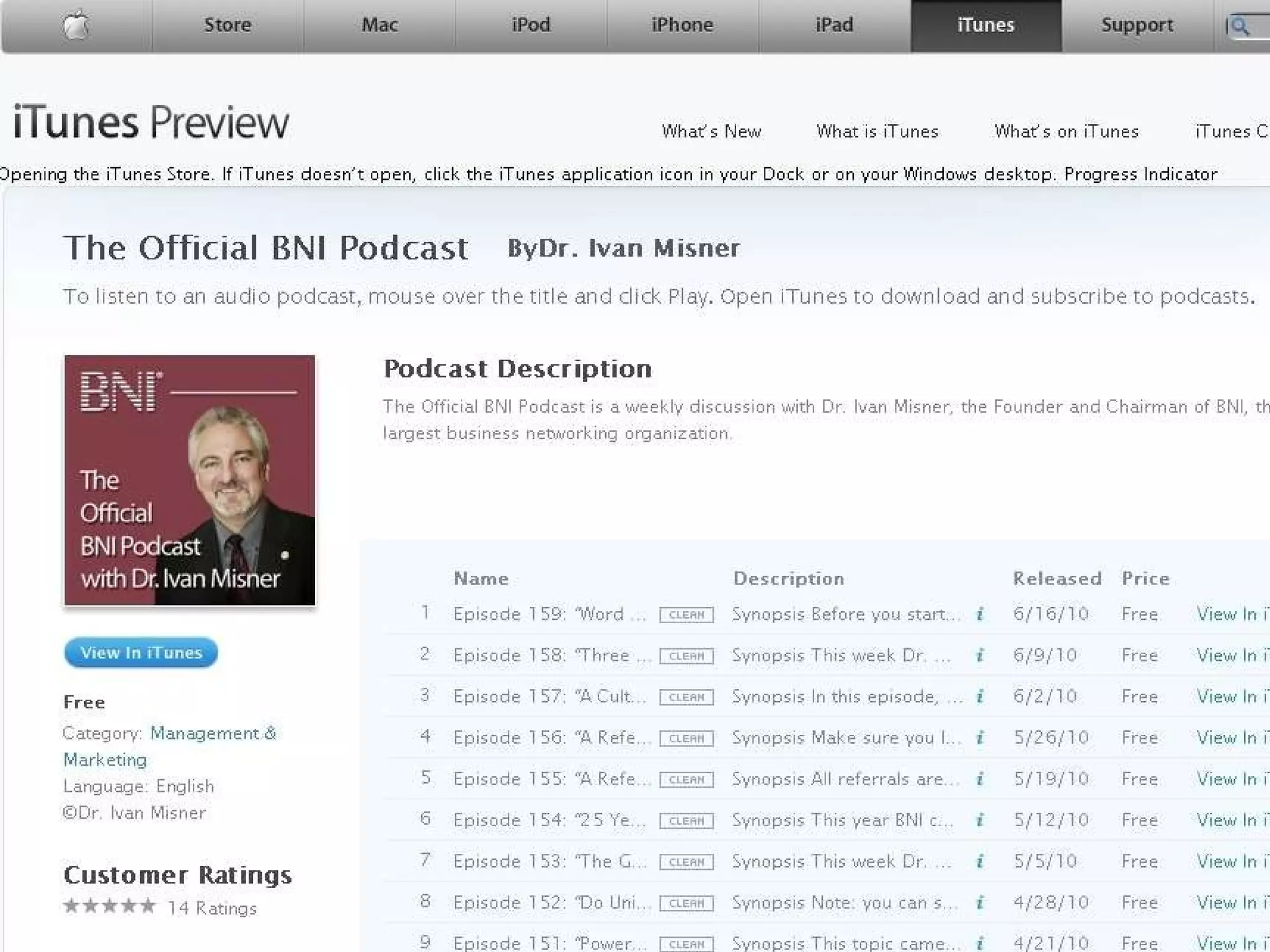1270x952 pixels.
Task: Open Management & Marketing category link
Action: point(169,746)
